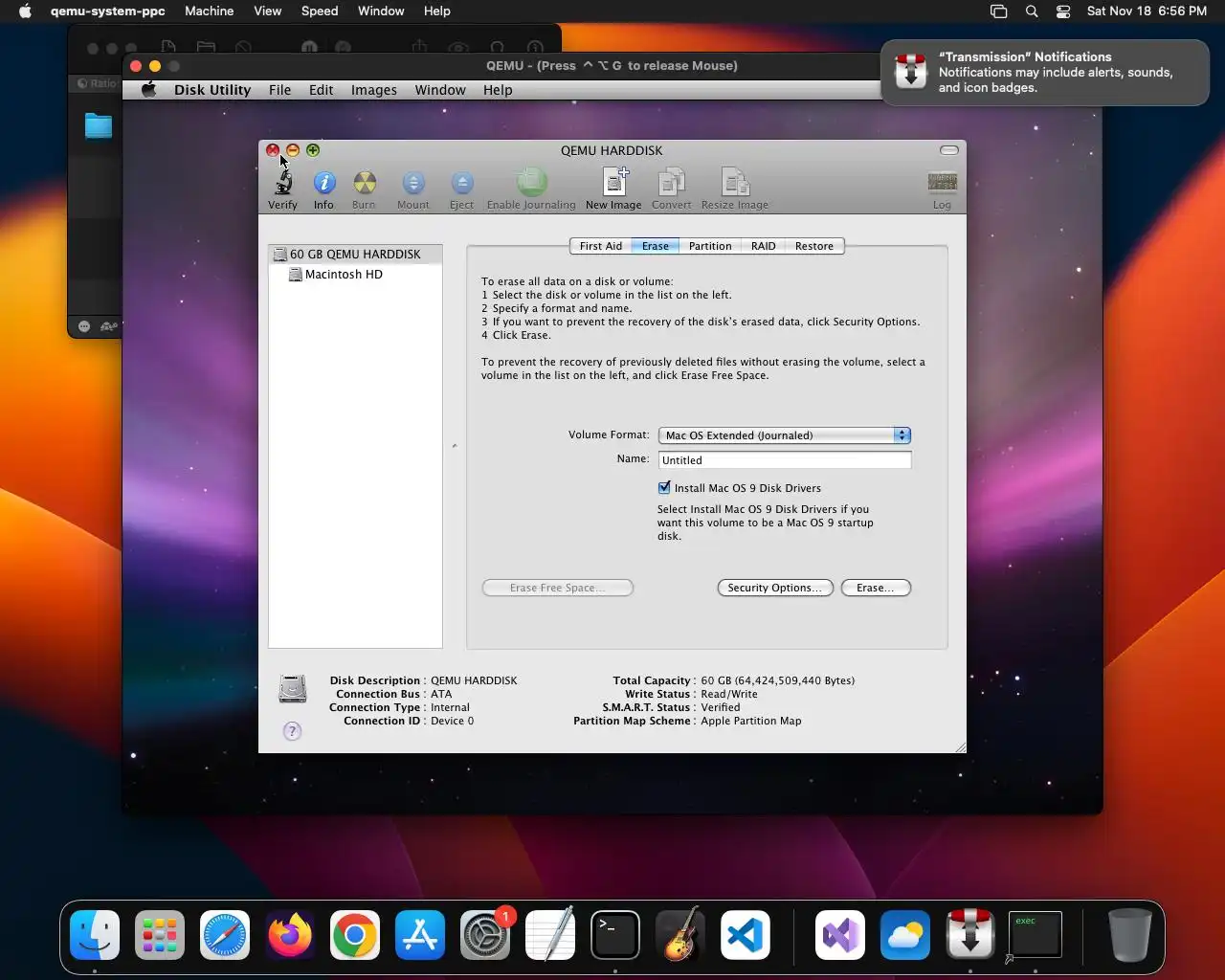Click the Transmission Notifications banner
This screenshot has width=1225, height=980.
[1045, 73]
